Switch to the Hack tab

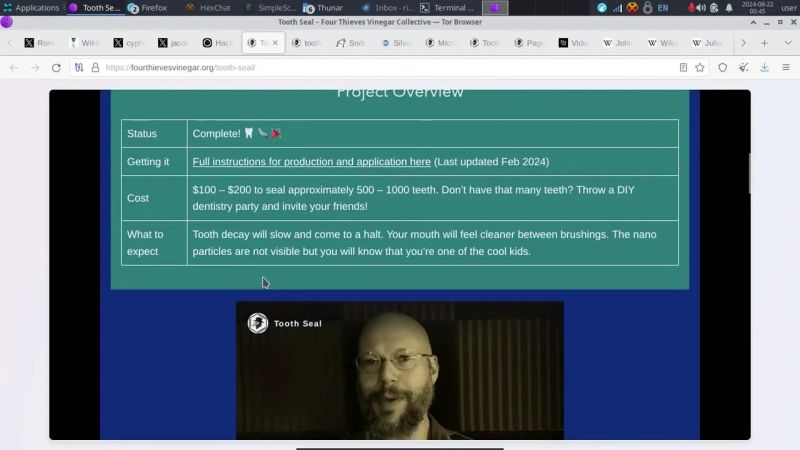[x=217, y=43]
